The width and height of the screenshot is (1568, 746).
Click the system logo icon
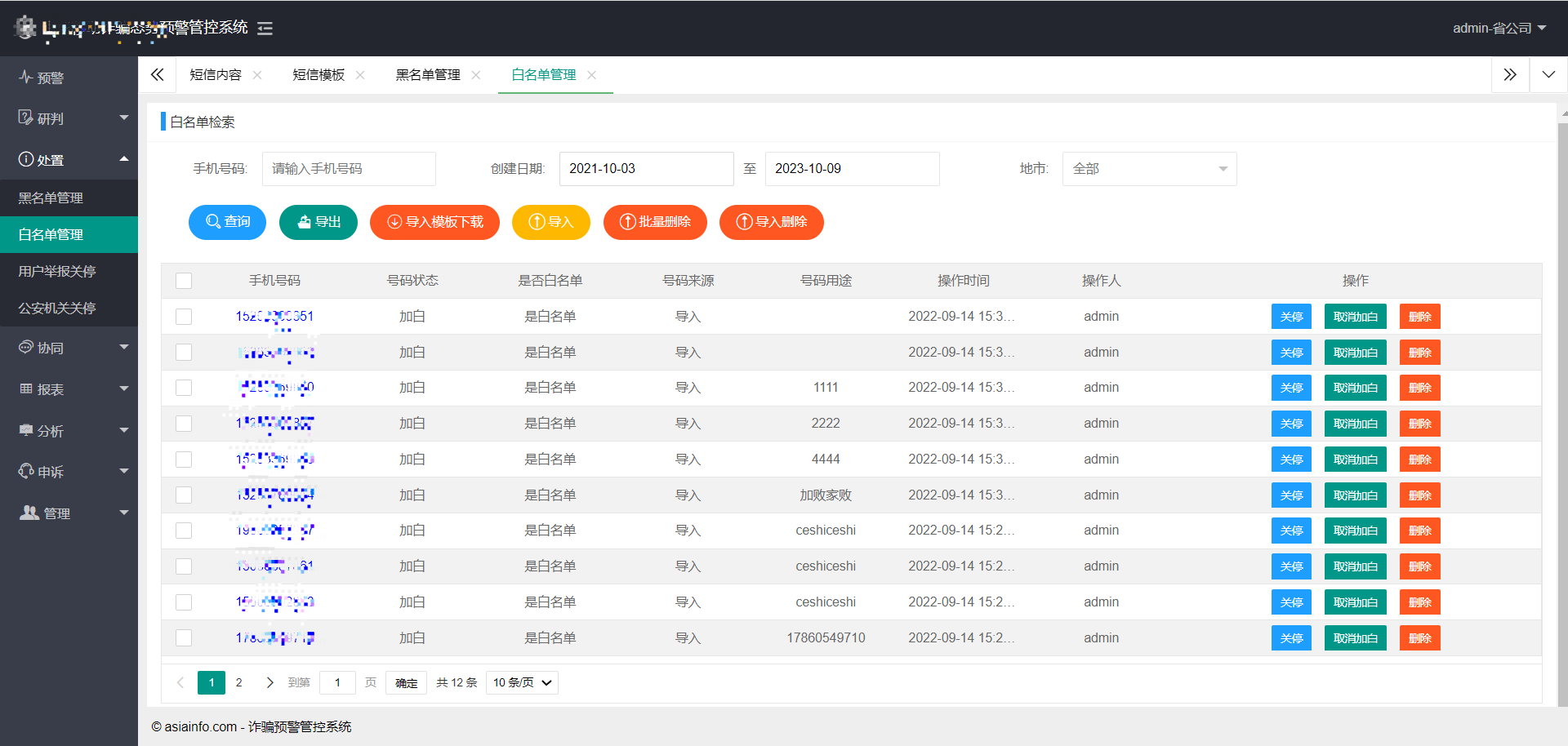[x=25, y=28]
